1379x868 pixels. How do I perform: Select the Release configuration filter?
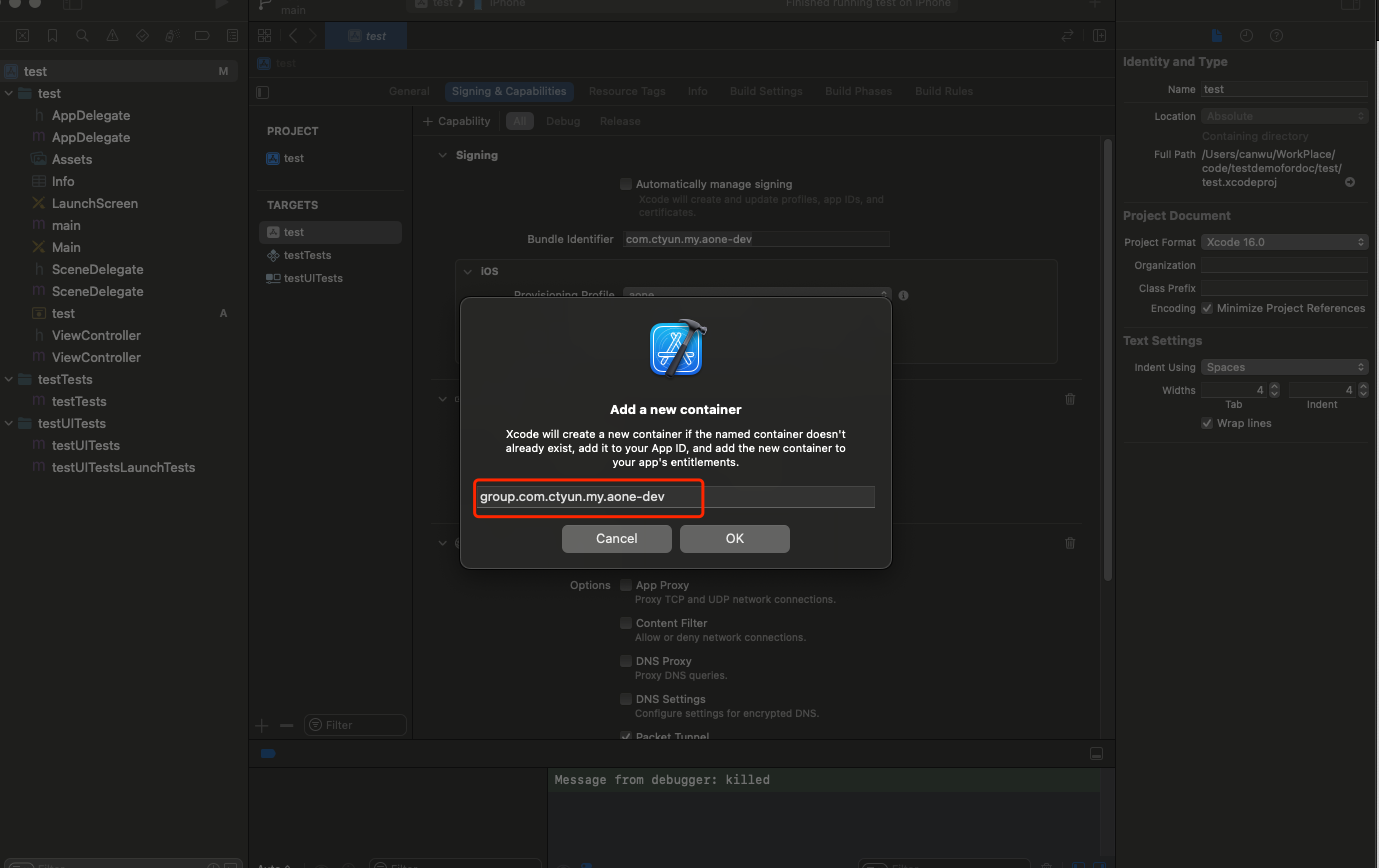(620, 121)
